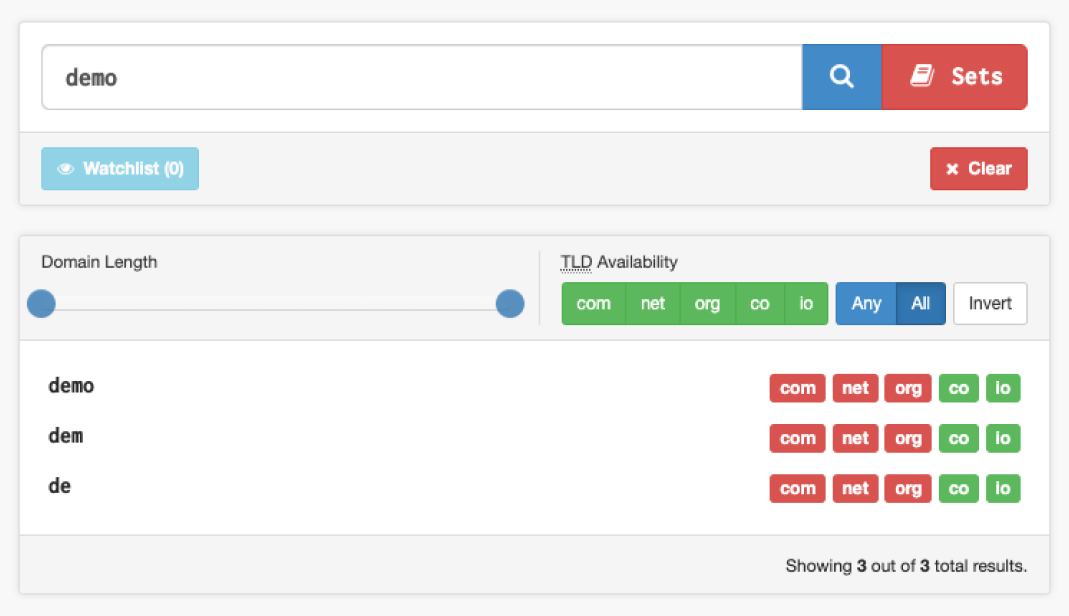Viewport: 1069px width, 616px height.
Task: Toggle the io TLD availability filter
Action: (x=806, y=303)
